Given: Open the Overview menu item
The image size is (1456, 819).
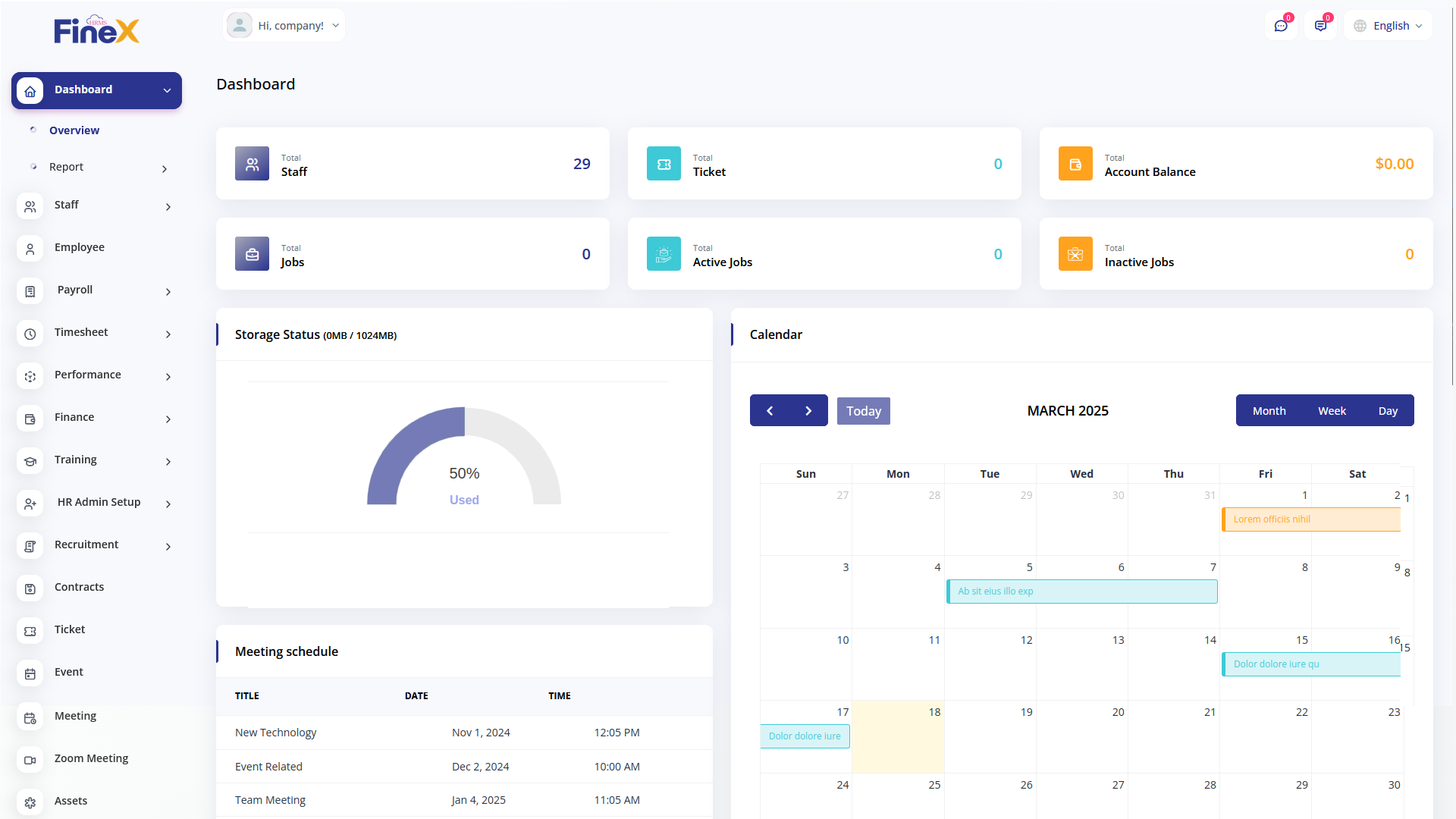Looking at the screenshot, I should (x=74, y=130).
